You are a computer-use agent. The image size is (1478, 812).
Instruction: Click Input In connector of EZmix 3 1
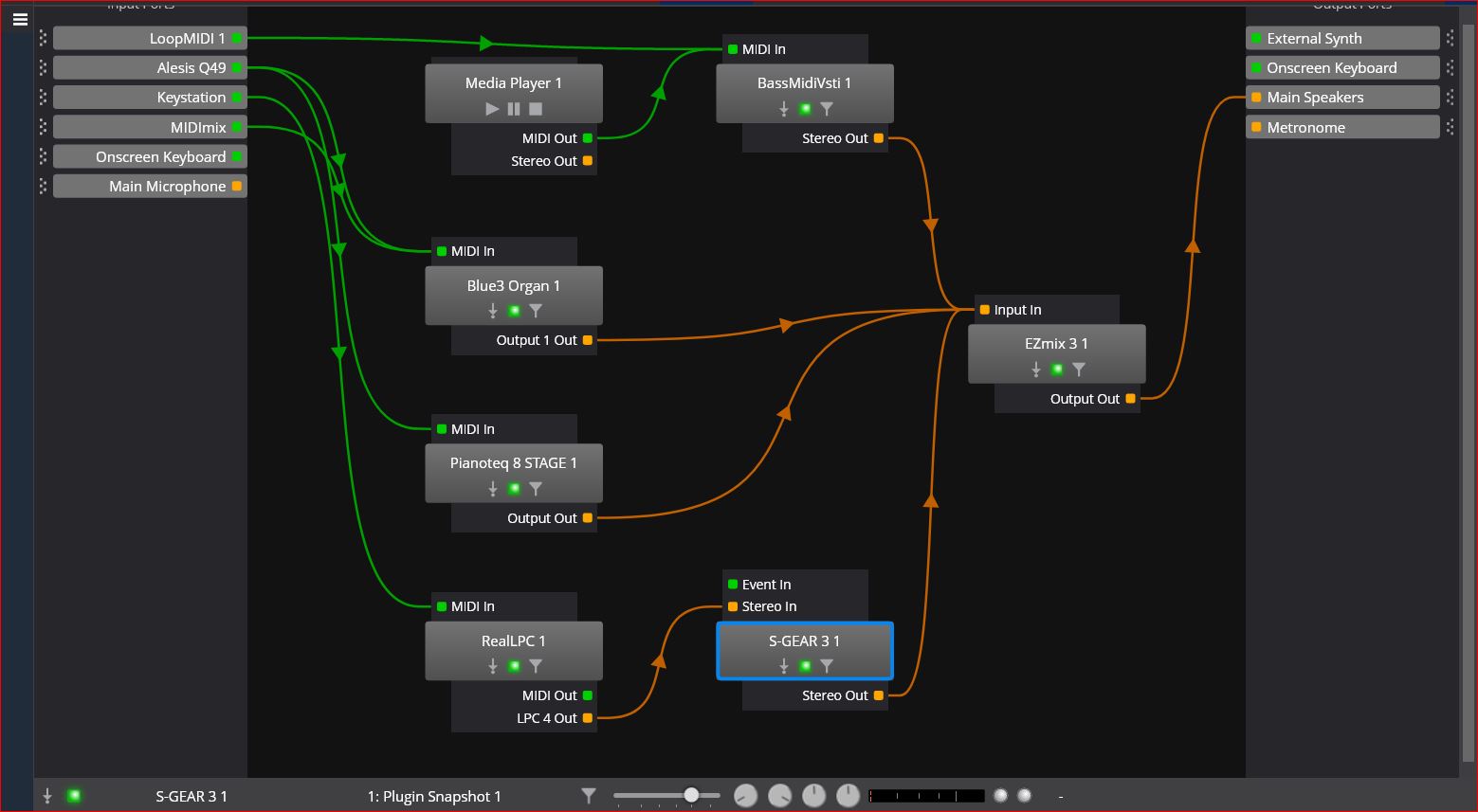pos(985,310)
